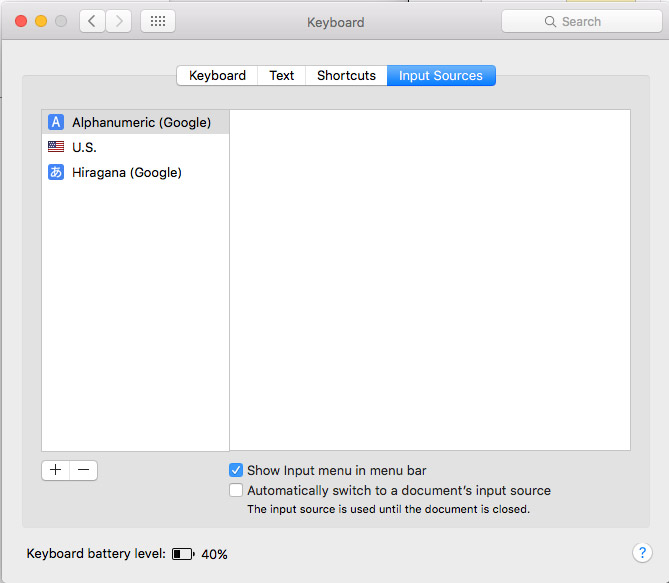
Task: Uncheck Show Input menu in menu bar
Action: (236, 470)
